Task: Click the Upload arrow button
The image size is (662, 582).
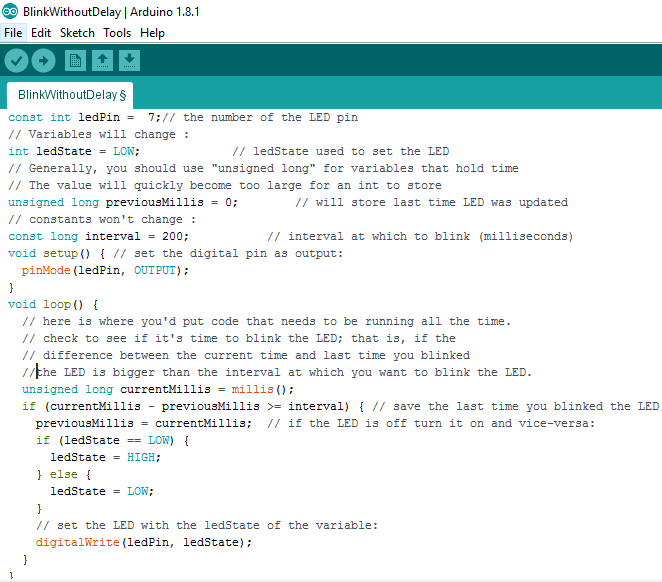Action: 43,61
